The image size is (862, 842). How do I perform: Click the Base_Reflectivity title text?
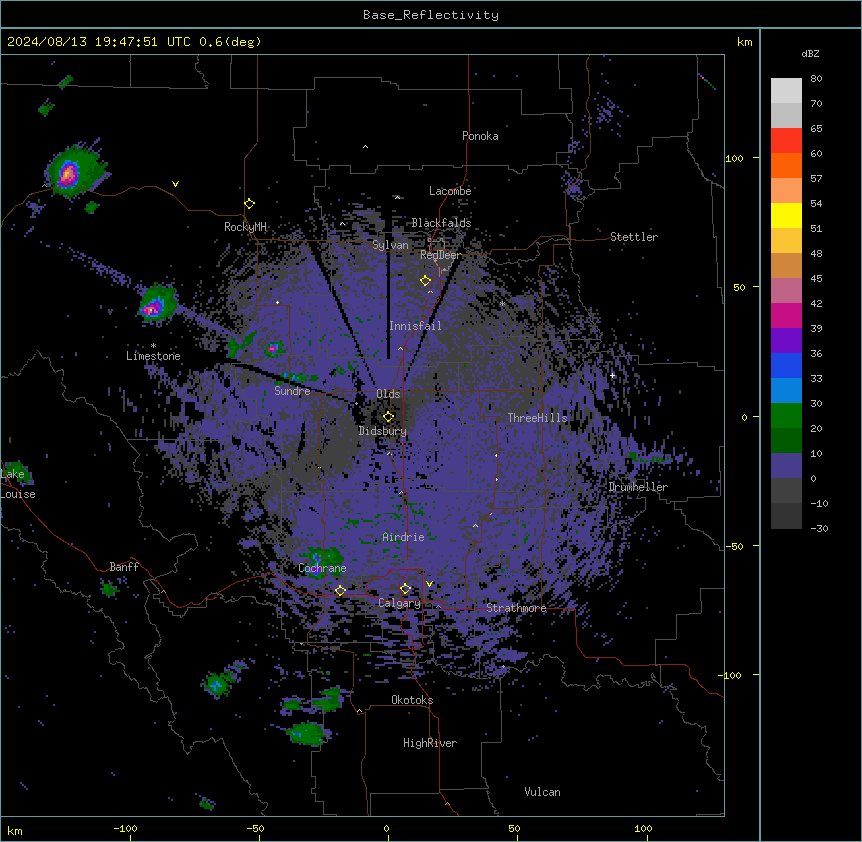click(431, 15)
